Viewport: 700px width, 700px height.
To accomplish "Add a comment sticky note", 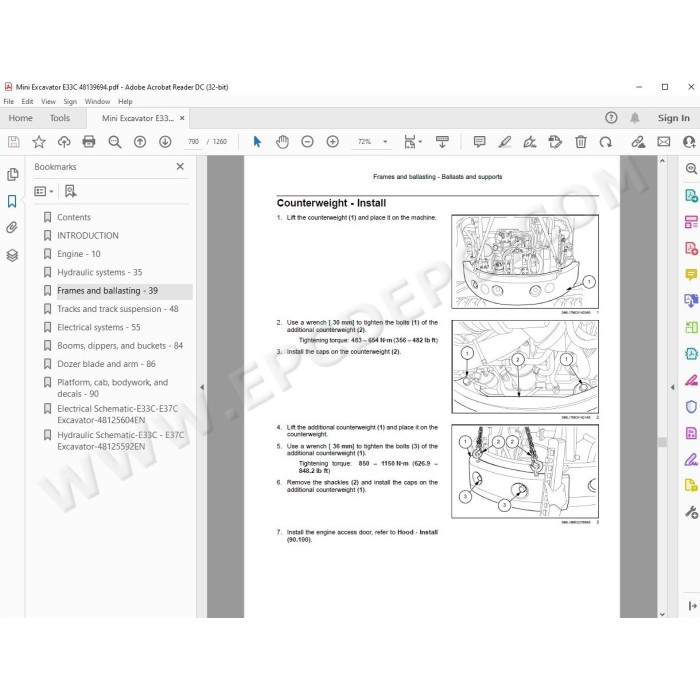I will coord(479,142).
